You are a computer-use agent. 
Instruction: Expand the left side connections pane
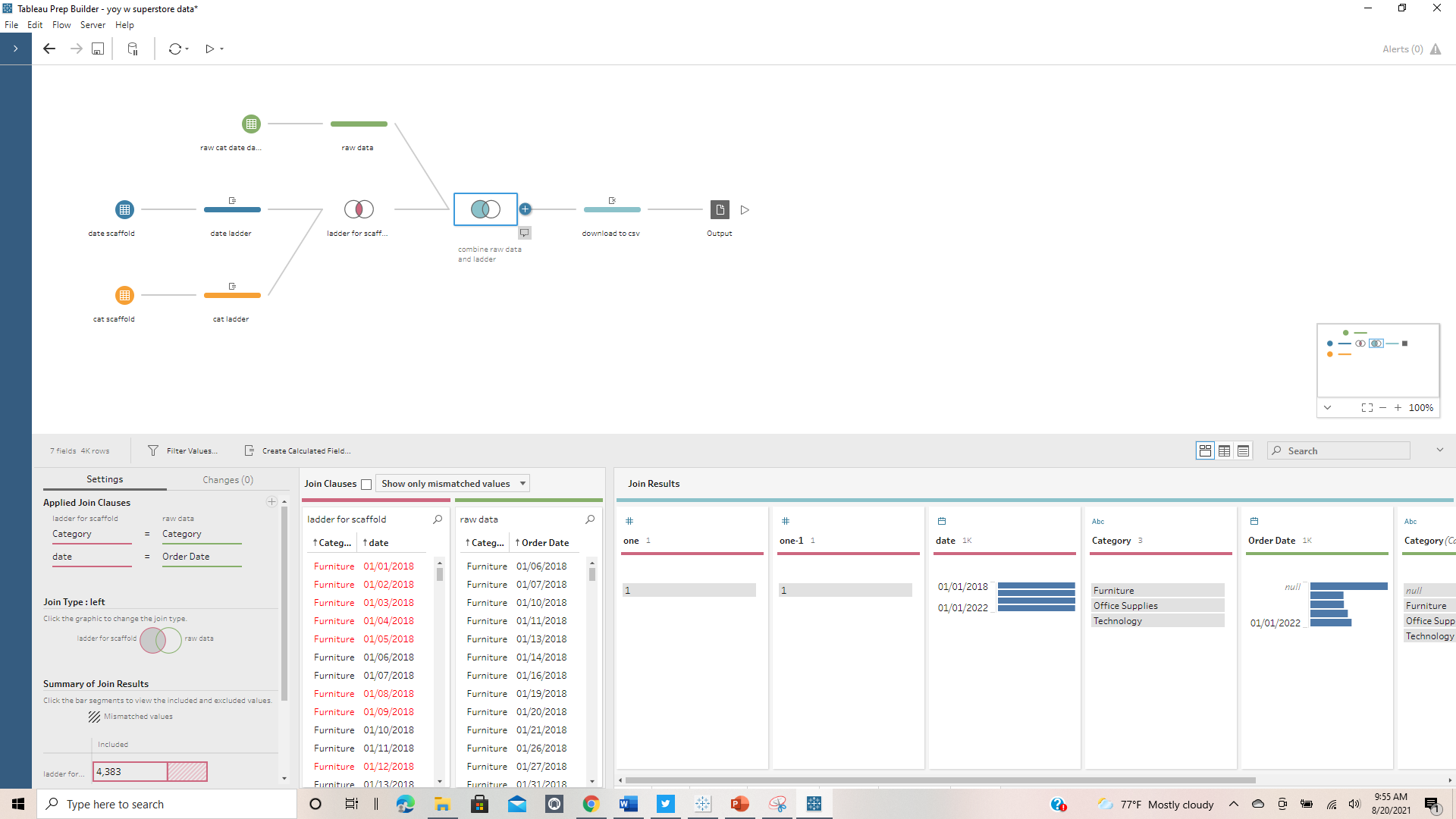coord(15,49)
